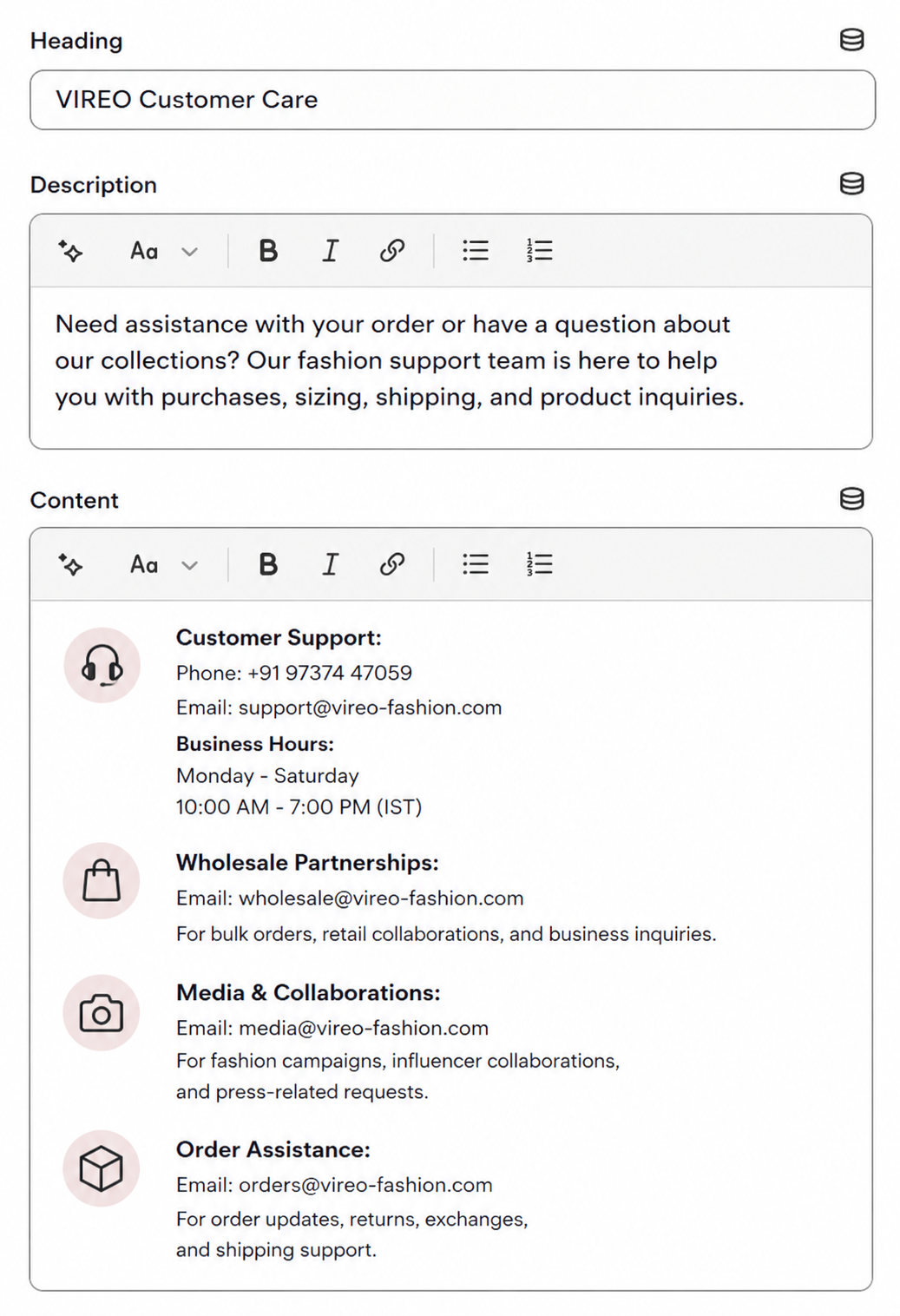Click the Heading input with VIREO Customer Care
Viewport: 900px width, 1316px height.
pos(452,100)
